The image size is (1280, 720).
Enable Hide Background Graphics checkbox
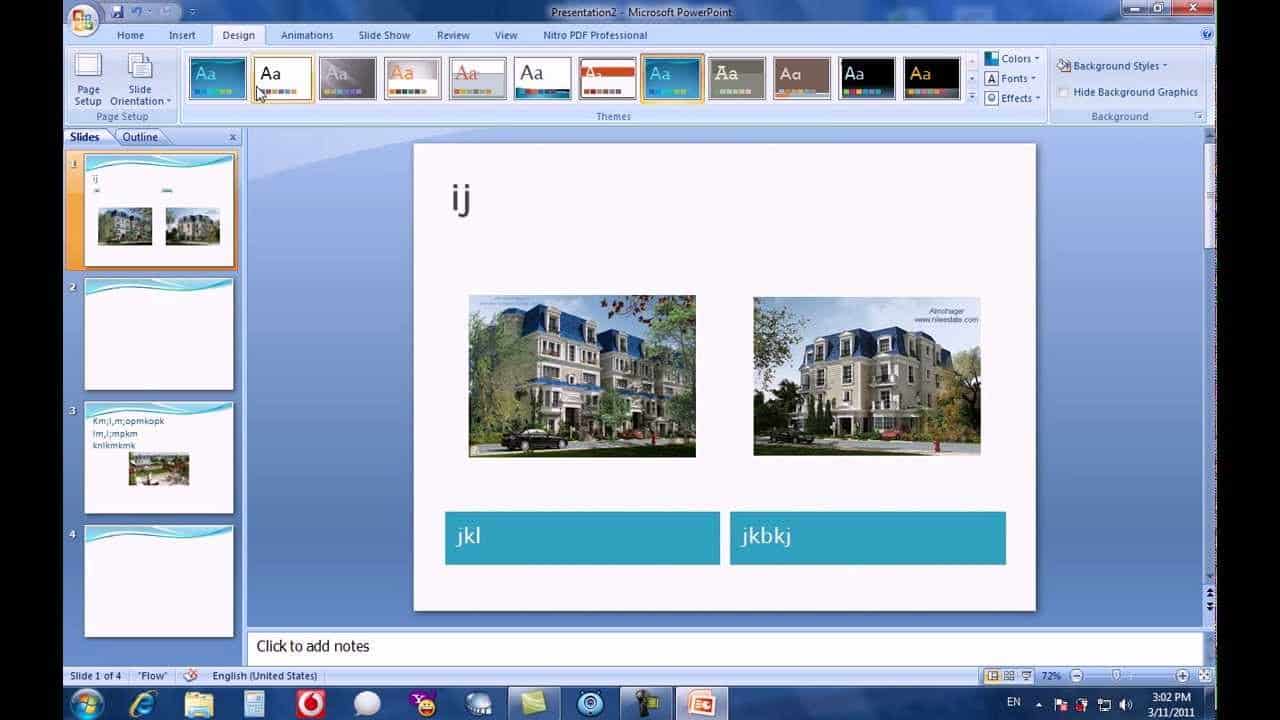tap(1063, 92)
